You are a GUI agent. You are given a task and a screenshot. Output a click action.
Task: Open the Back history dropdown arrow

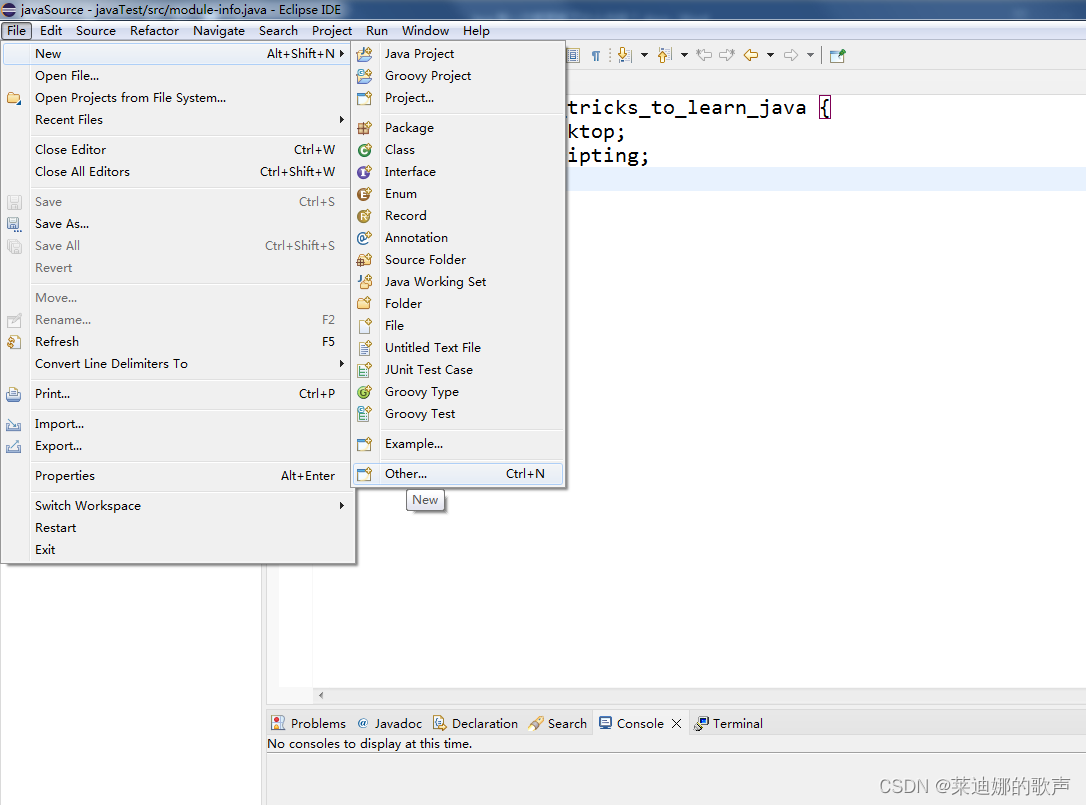point(770,55)
